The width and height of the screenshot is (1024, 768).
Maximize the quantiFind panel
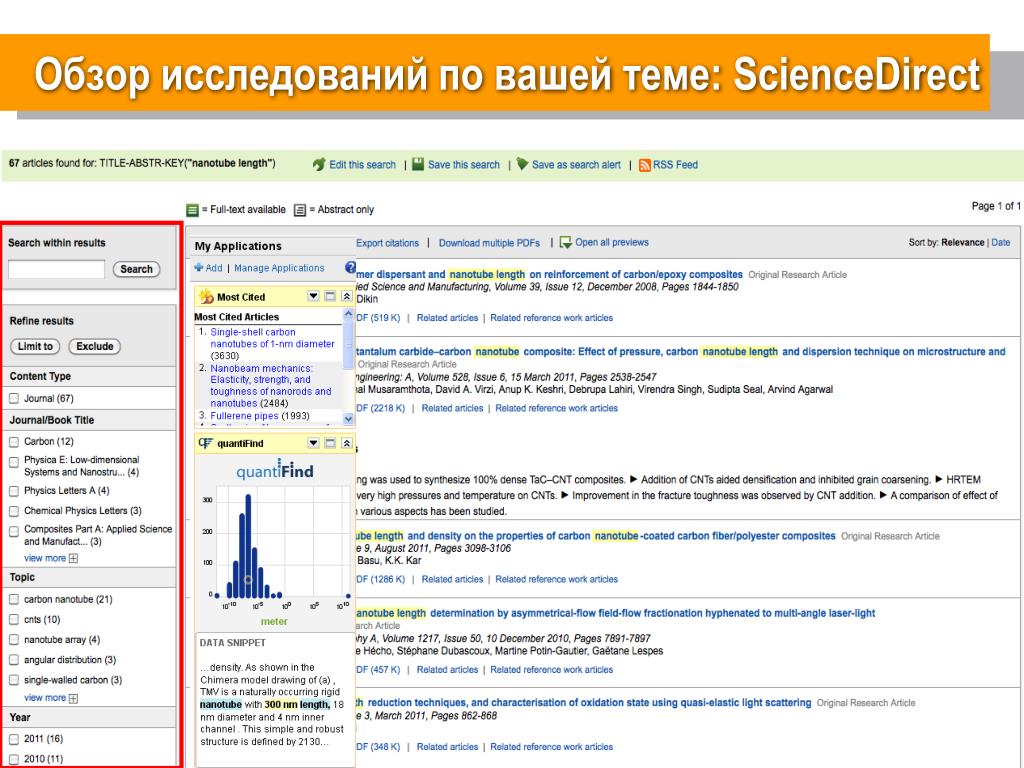330,443
